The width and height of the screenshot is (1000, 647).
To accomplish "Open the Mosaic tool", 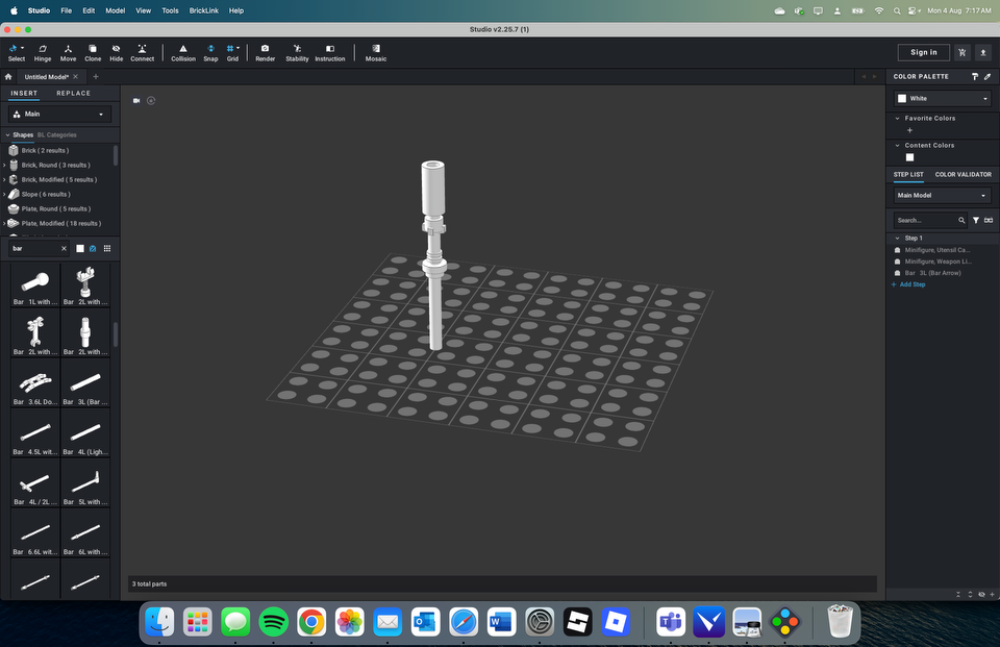I will coord(375,52).
